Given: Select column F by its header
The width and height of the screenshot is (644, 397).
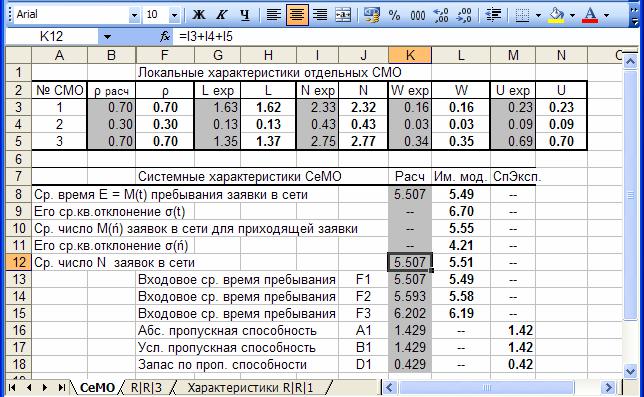Looking at the screenshot, I should click(x=165, y=55).
